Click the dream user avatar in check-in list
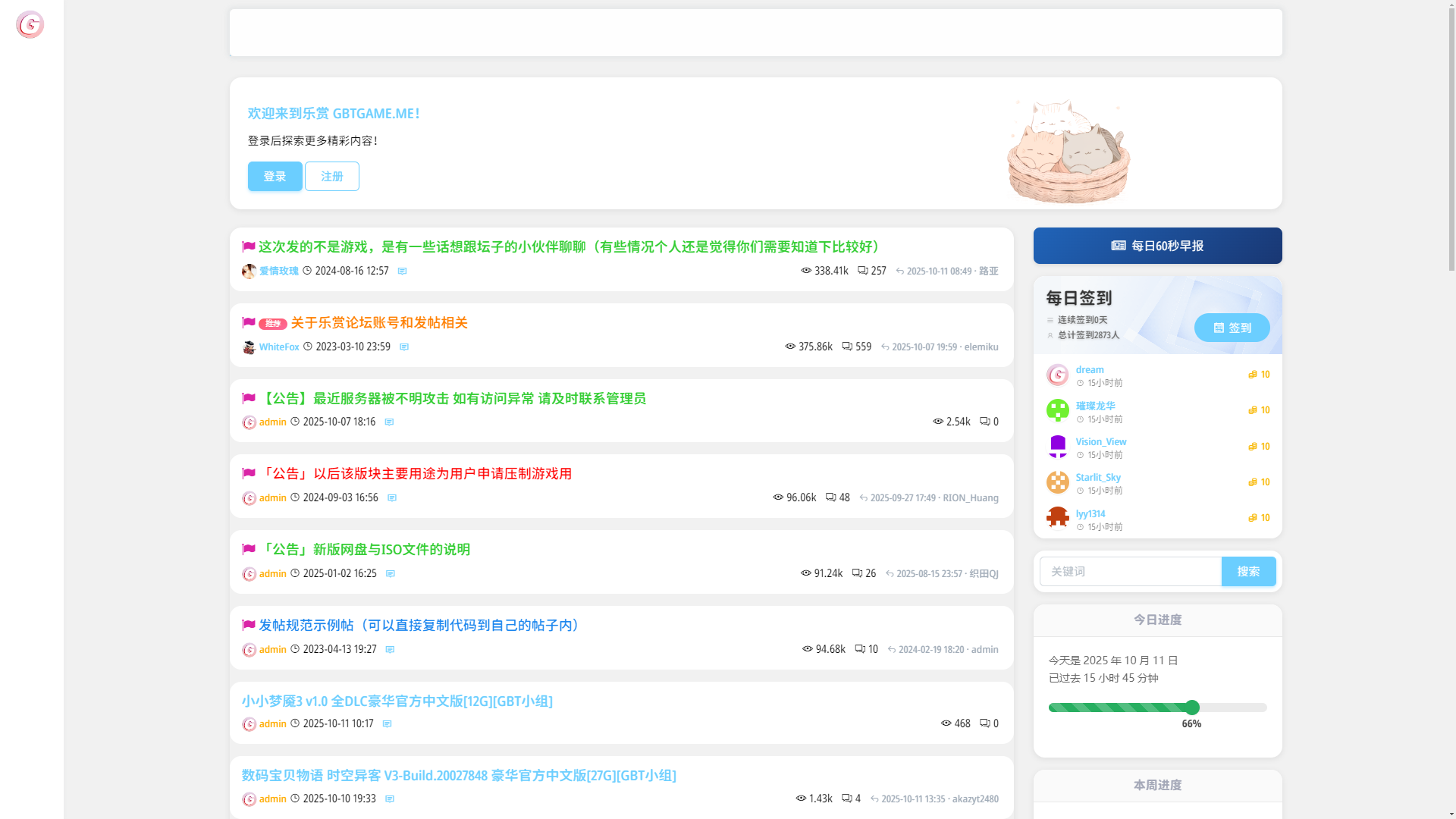 (1057, 375)
